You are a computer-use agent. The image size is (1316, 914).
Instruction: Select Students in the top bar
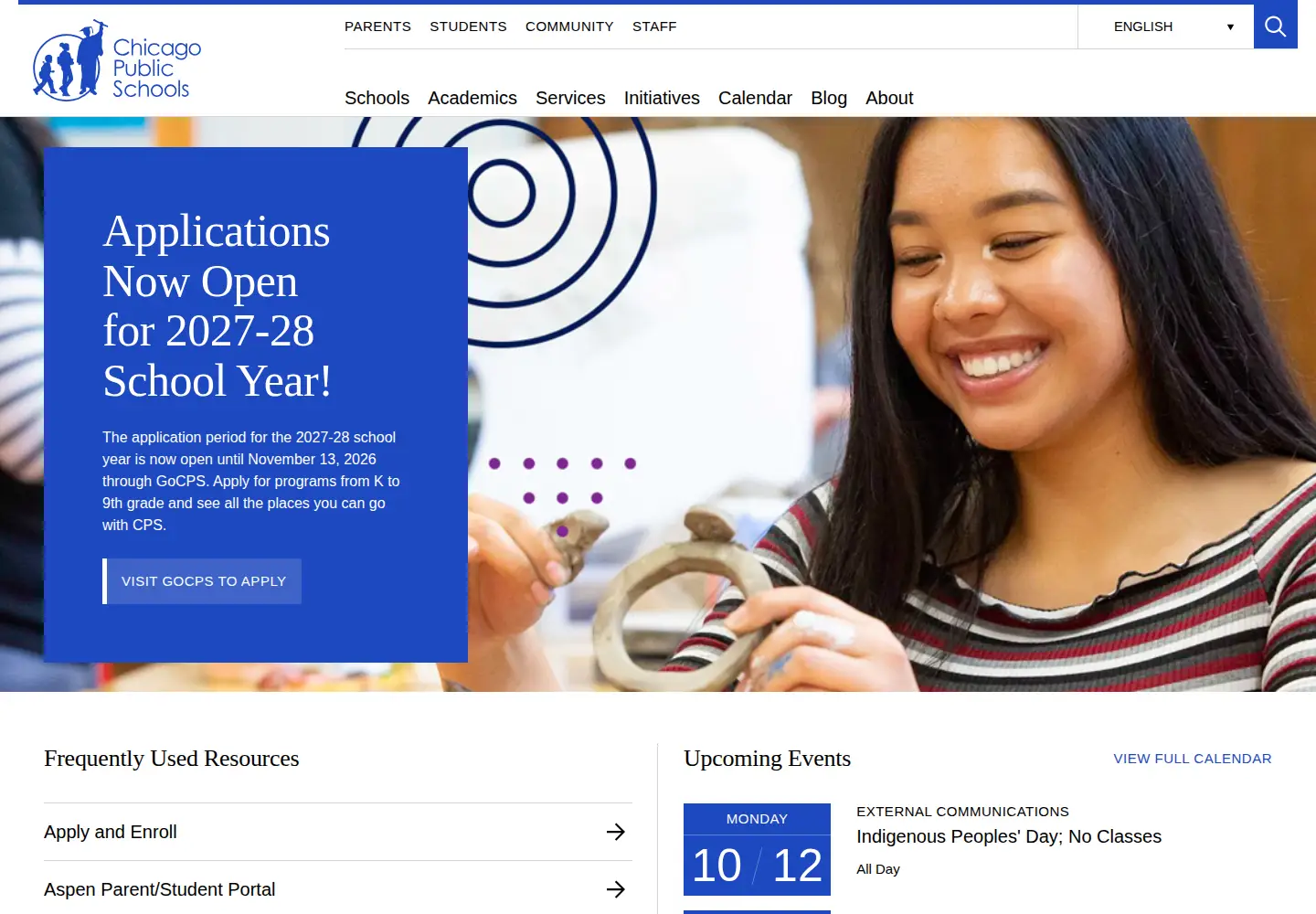tap(468, 27)
